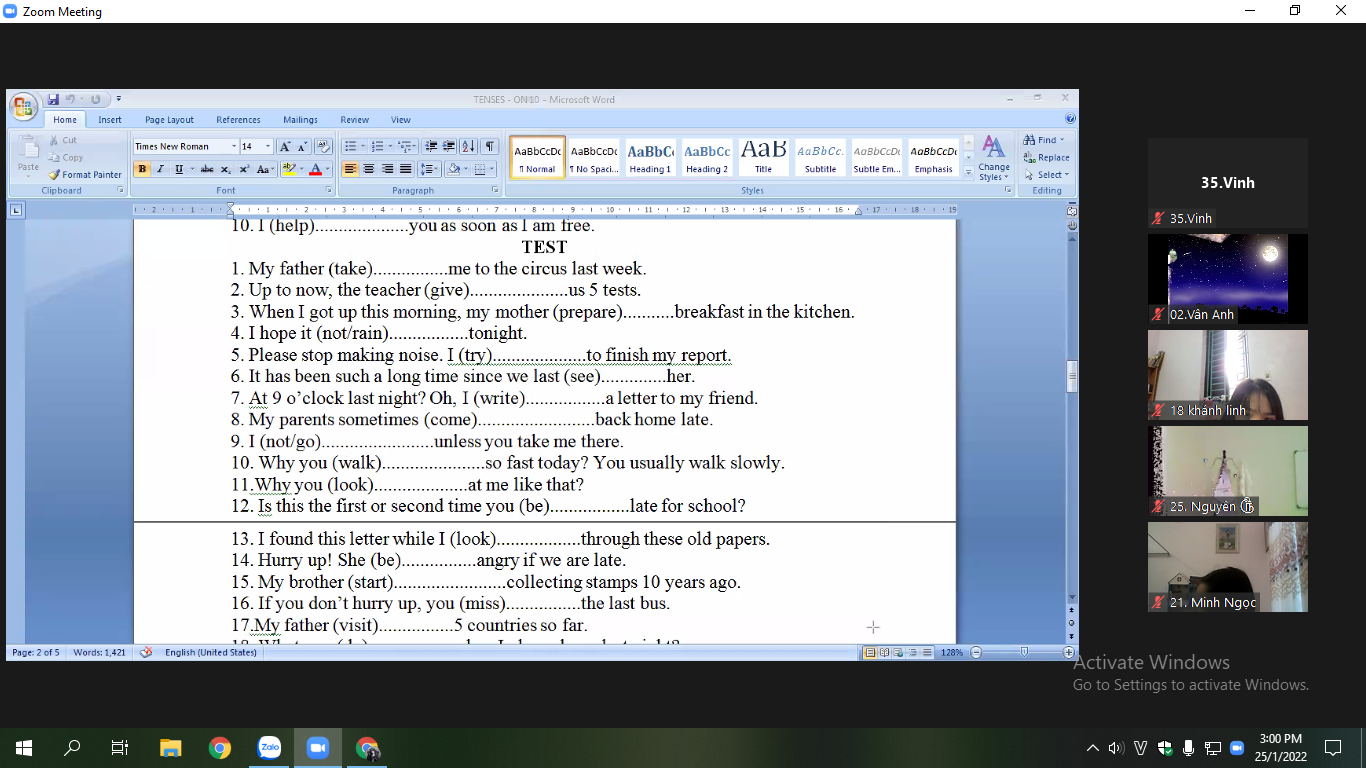Toggle Underline formatting
This screenshot has width=1366, height=768.
[178, 169]
